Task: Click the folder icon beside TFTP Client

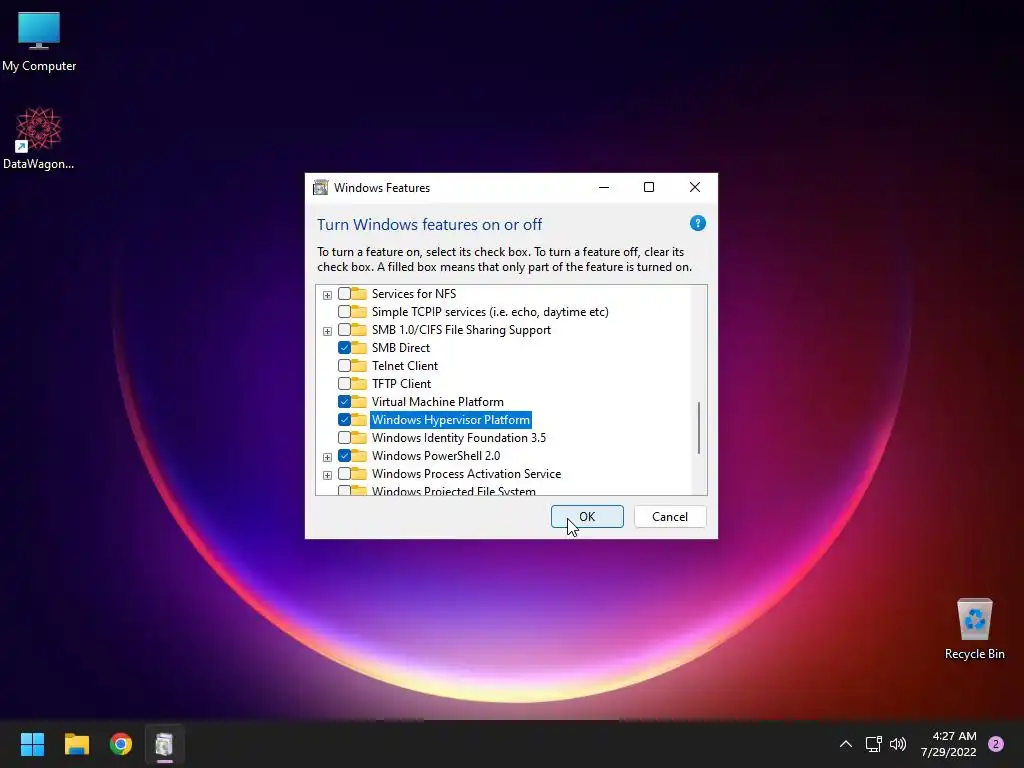Action: point(359,383)
